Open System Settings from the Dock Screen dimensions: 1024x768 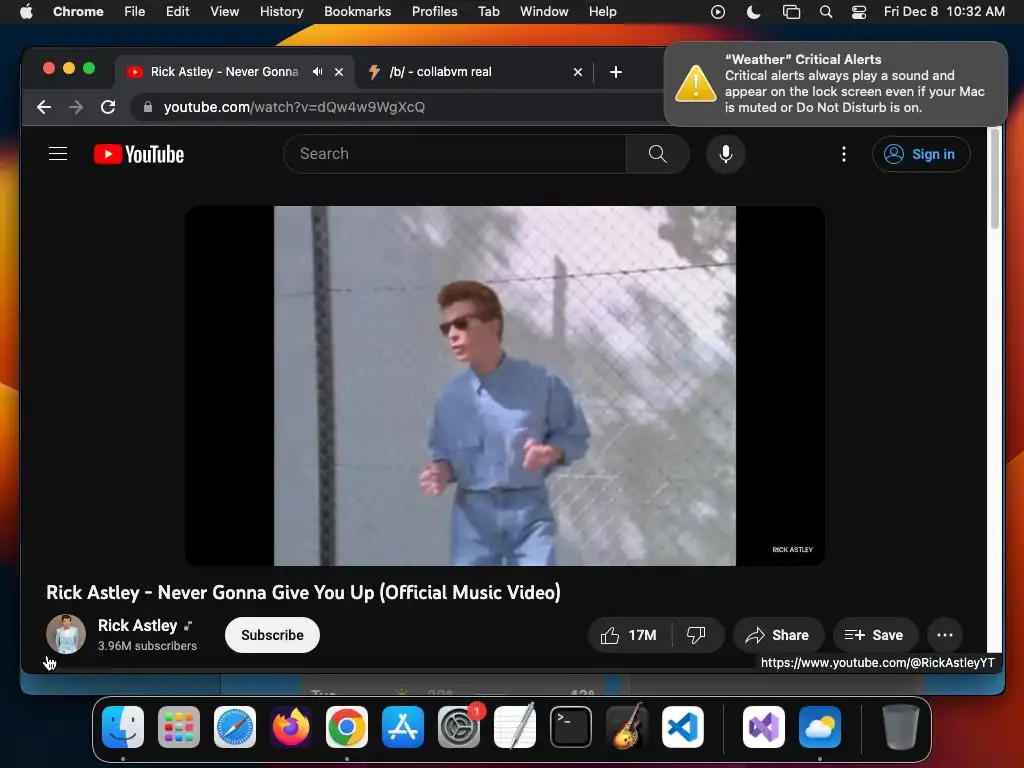click(459, 727)
